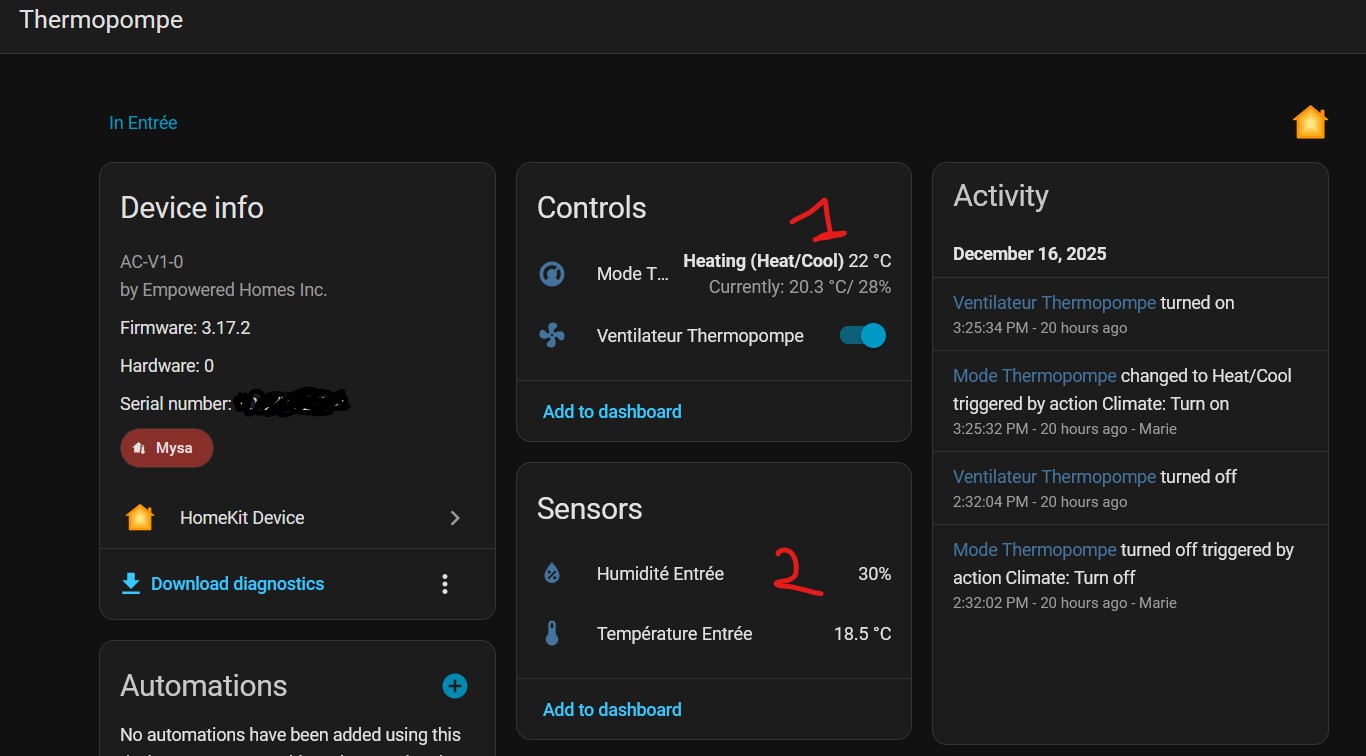This screenshot has height=756, width=1366.
Task: Open Ventilateur Thermopompe 'turned on' activity entry
Action: coord(1054,303)
